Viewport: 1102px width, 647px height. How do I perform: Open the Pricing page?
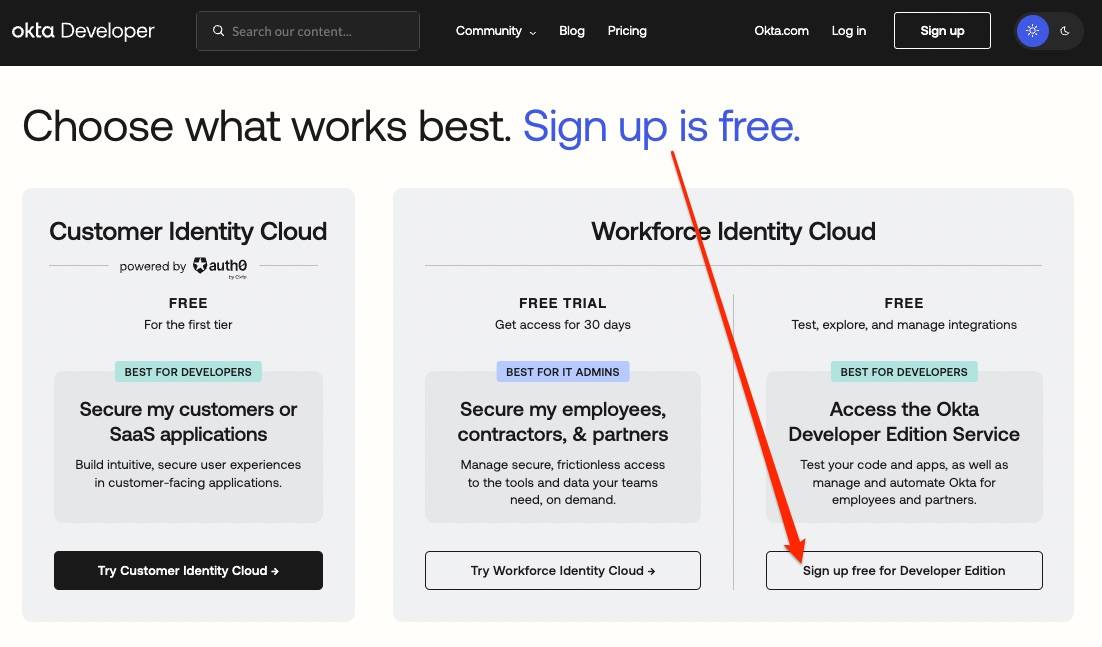pos(627,31)
